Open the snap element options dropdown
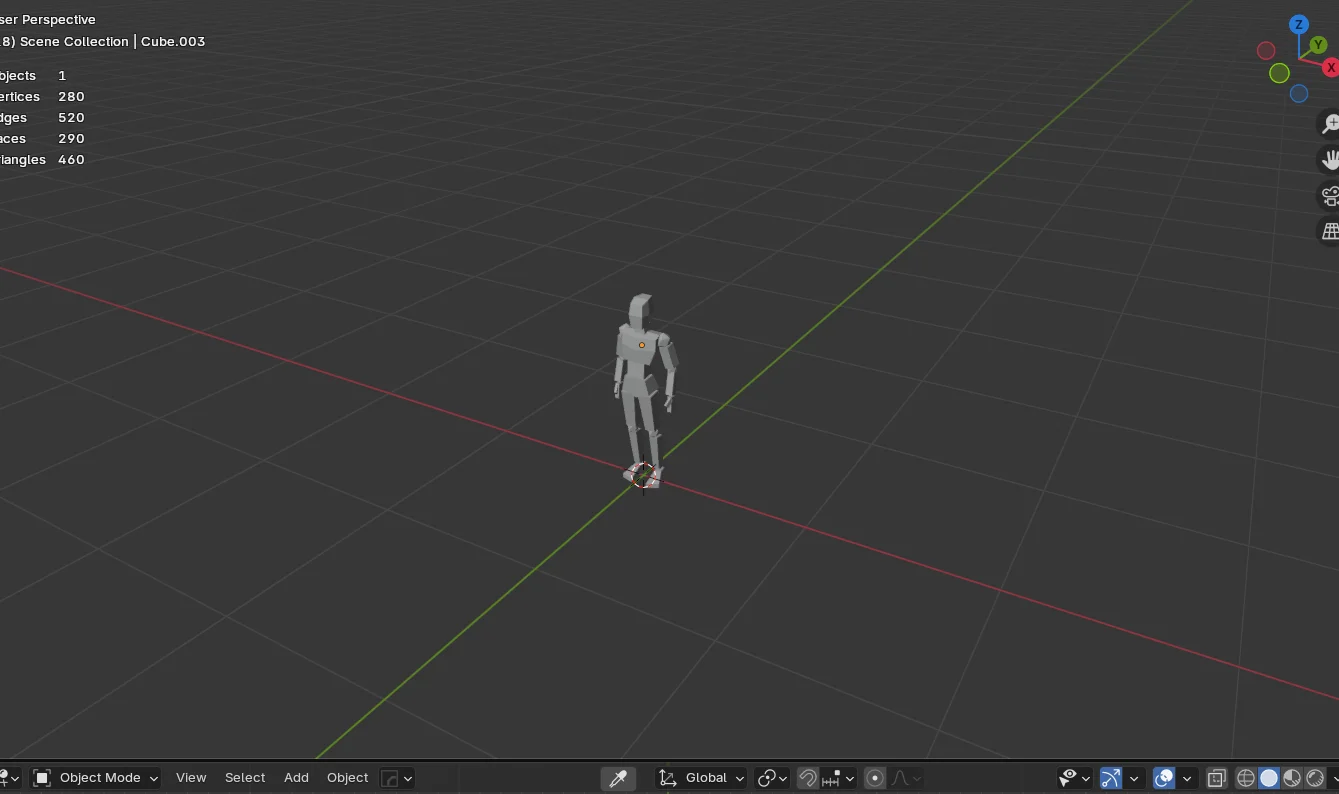Image resolution: width=1339 pixels, height=794 pixels. 838,778
